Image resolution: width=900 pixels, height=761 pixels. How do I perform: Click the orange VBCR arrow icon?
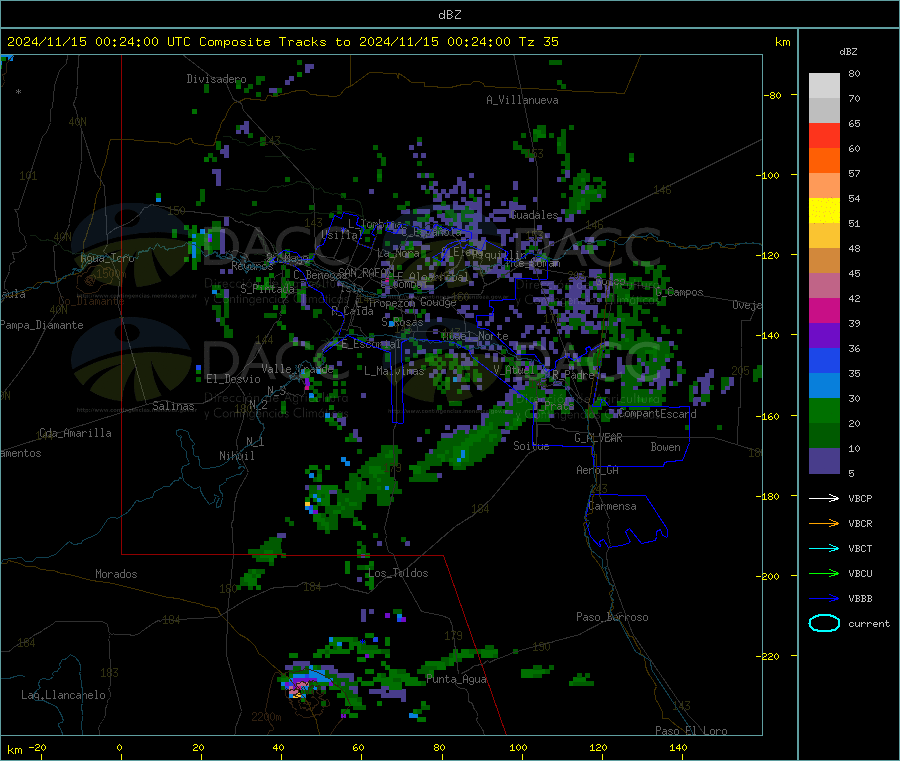tap(824, 523)
